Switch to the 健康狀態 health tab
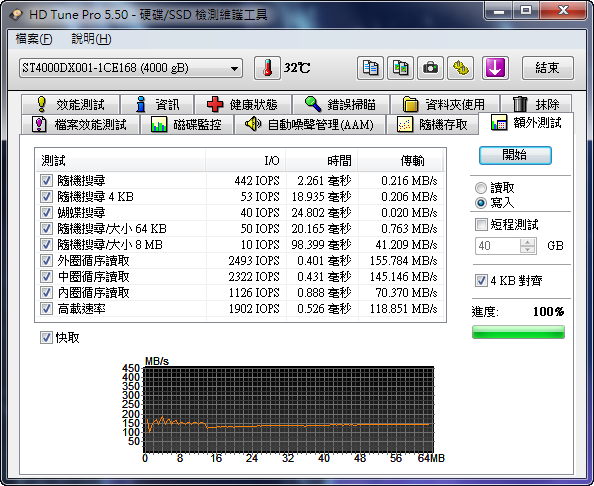This screenshot has width=594, height=486. click(x=242, y=104)
